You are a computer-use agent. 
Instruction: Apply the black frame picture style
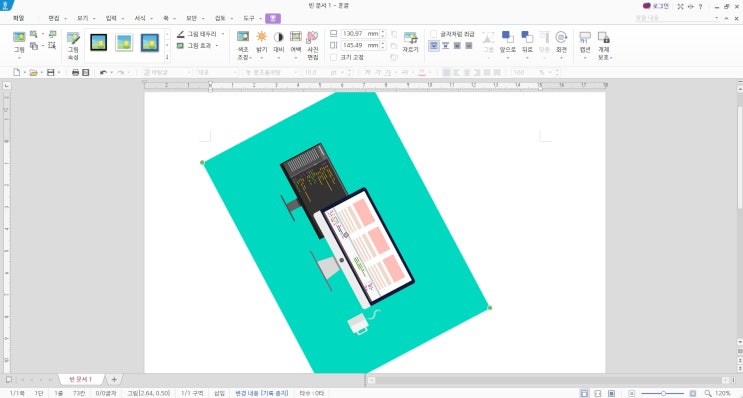click(x=99, y=43)
